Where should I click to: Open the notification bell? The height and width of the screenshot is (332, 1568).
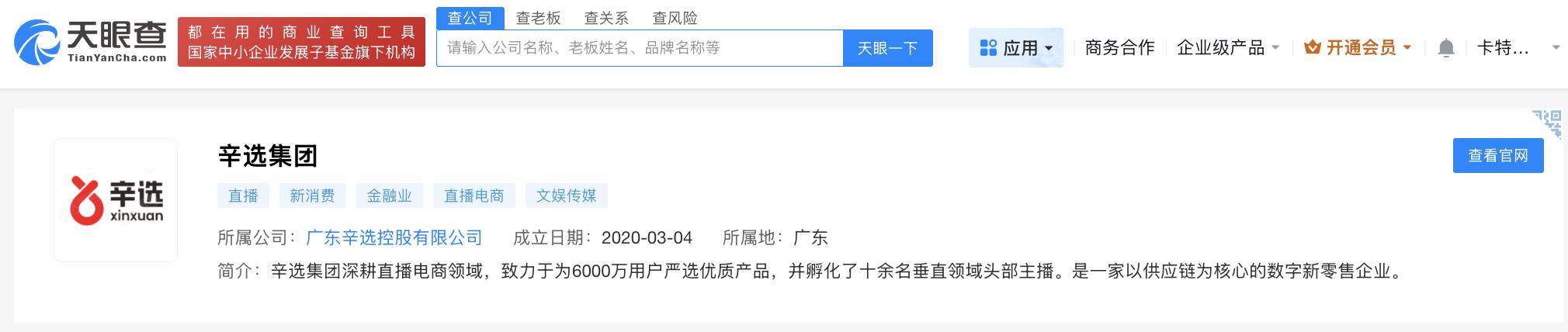point(1445,48)
